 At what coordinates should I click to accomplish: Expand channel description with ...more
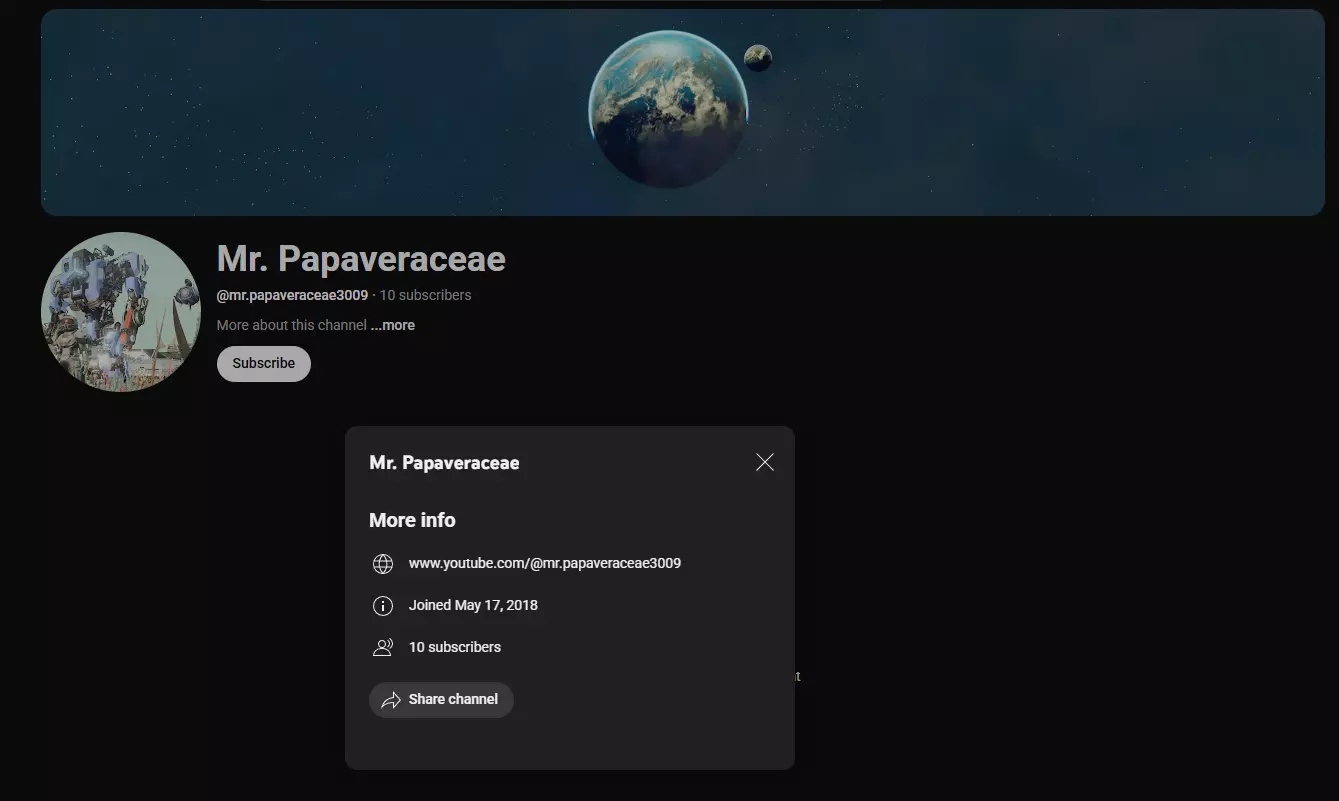(393, 325)
